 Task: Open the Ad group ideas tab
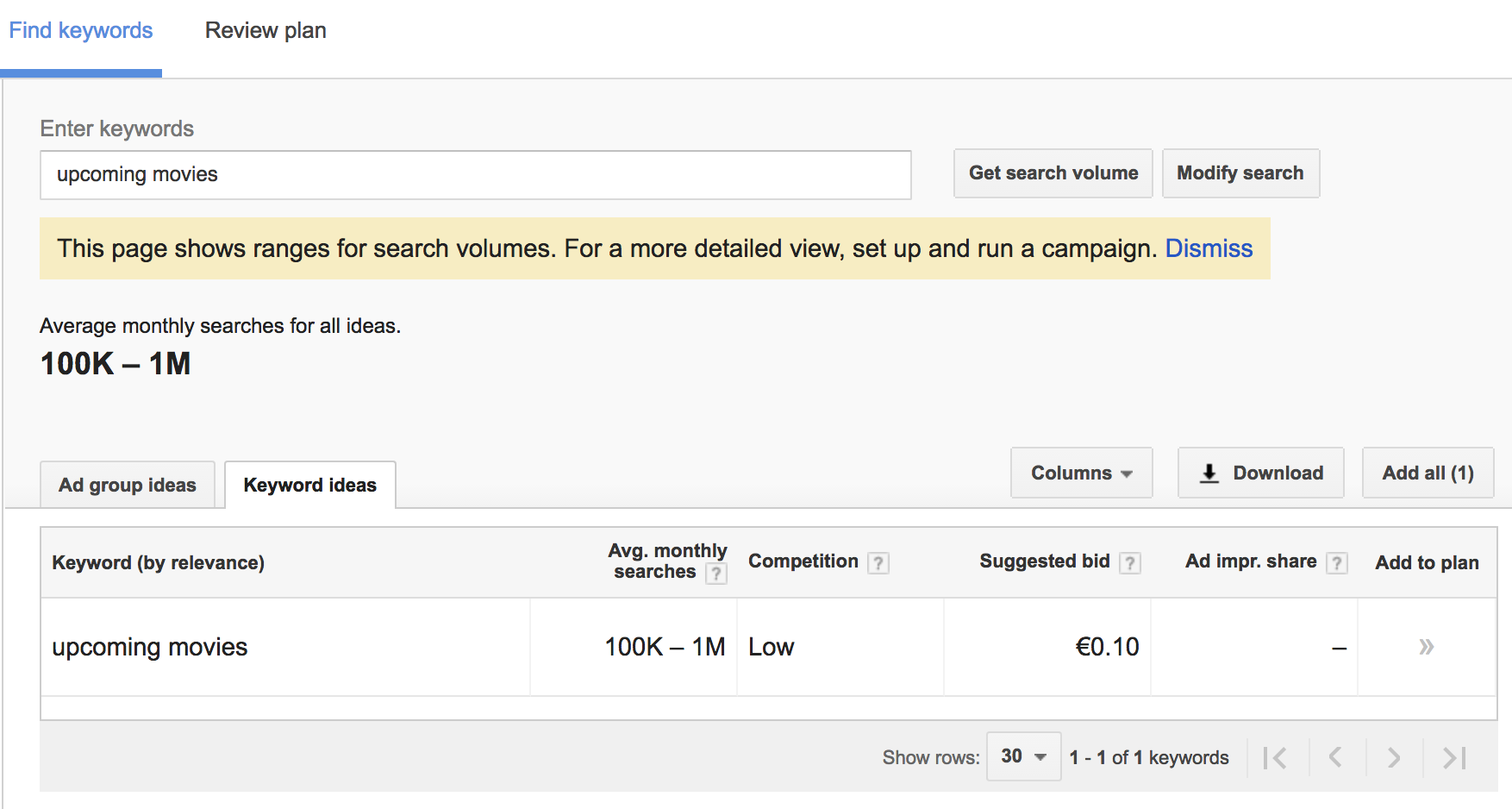click(x=128, y=485)
